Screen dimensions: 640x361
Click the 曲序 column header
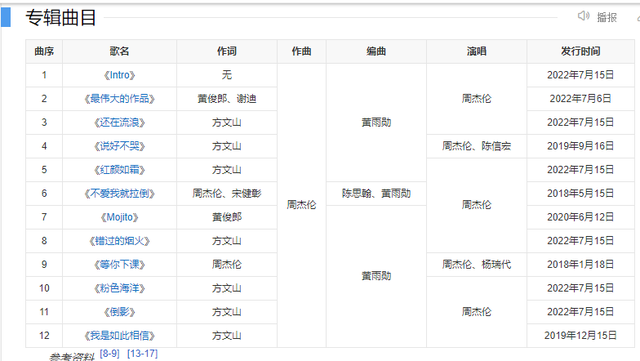tap(44, 51)
